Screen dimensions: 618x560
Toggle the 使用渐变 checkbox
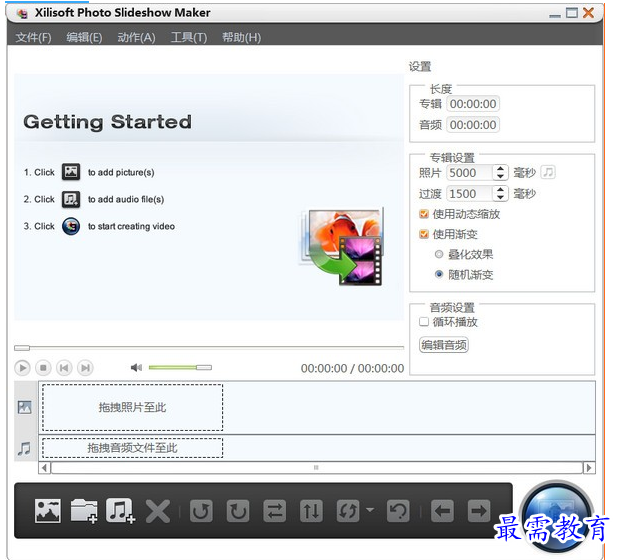(x=424, y=234)
